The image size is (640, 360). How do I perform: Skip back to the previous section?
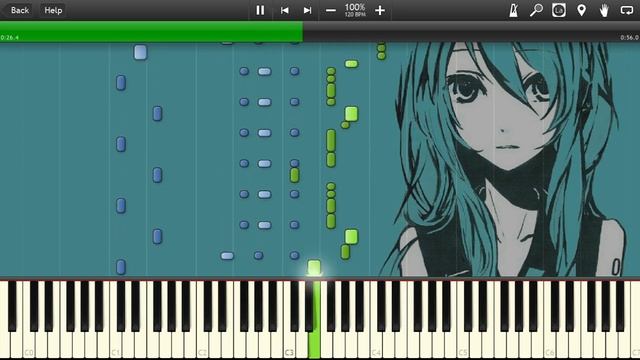click(x=284, y=10)
